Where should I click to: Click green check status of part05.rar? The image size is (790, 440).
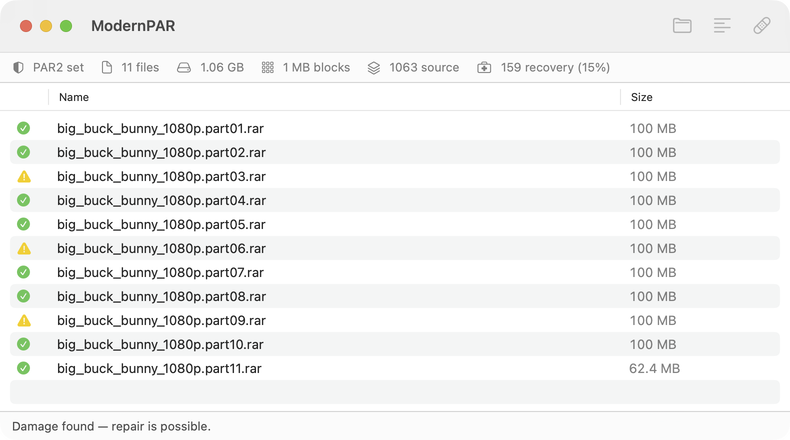click(23, 224)
